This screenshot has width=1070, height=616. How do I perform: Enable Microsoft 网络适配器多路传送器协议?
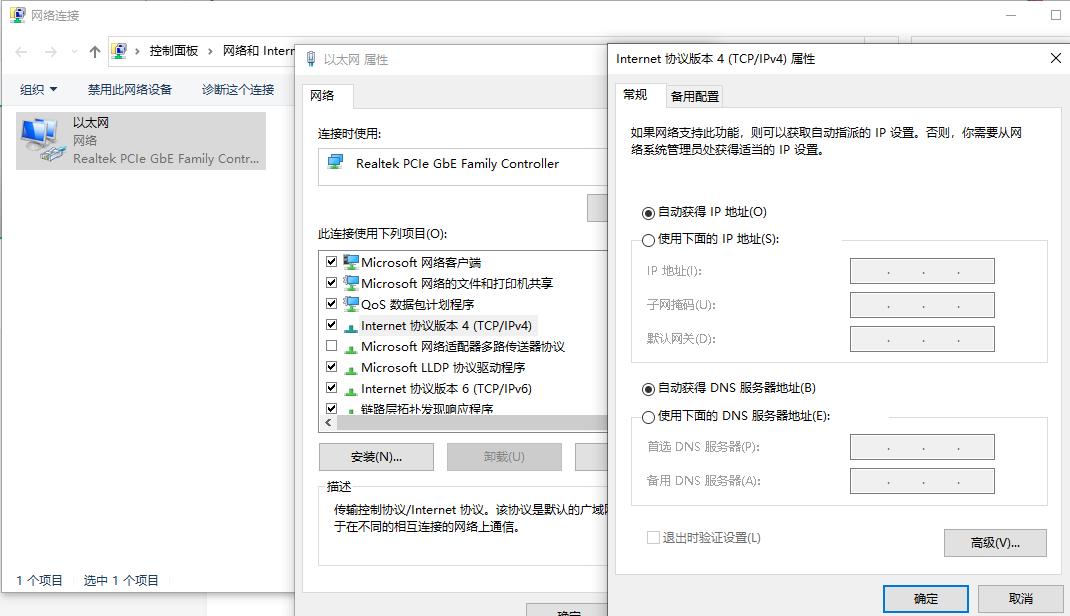pyautogui.click(x=334, y=346)
